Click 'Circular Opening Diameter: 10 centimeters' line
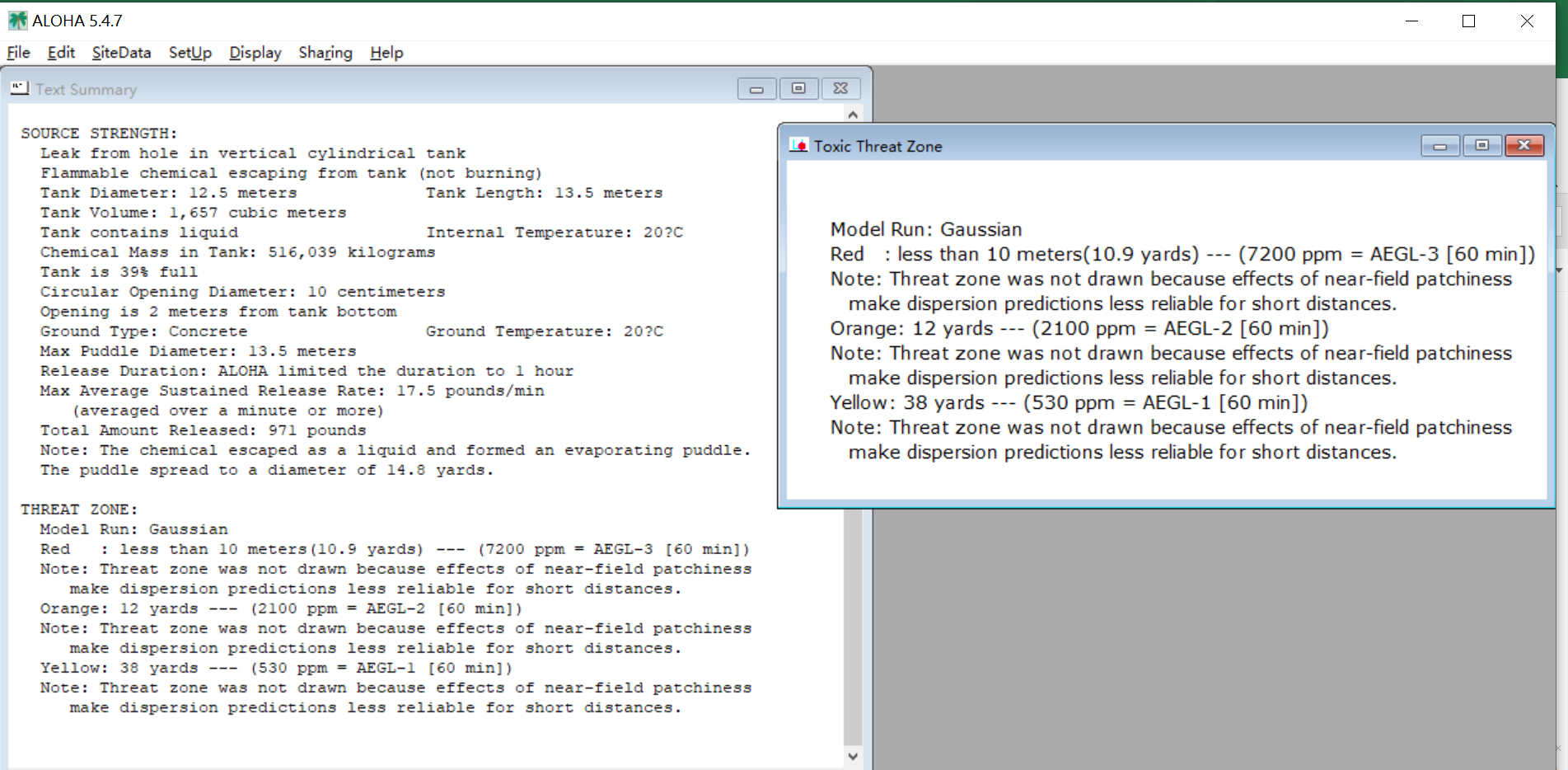 click(x=243, y=292)
